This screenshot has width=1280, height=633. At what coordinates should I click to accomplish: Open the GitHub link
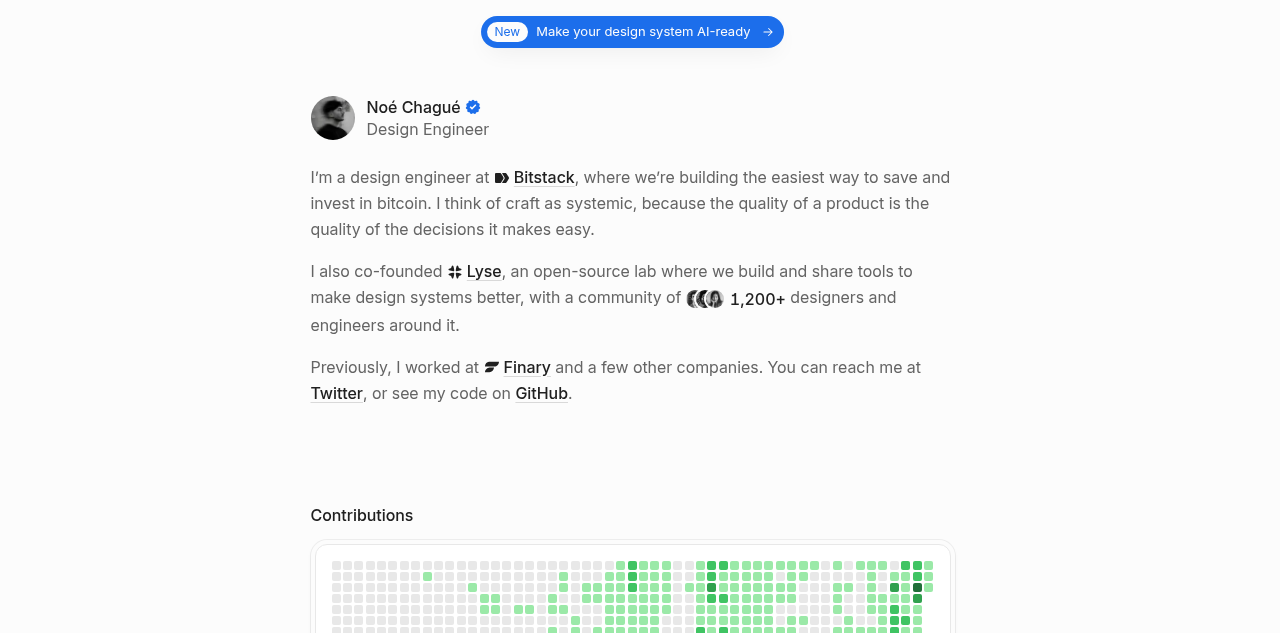click(x=542, y=393)
